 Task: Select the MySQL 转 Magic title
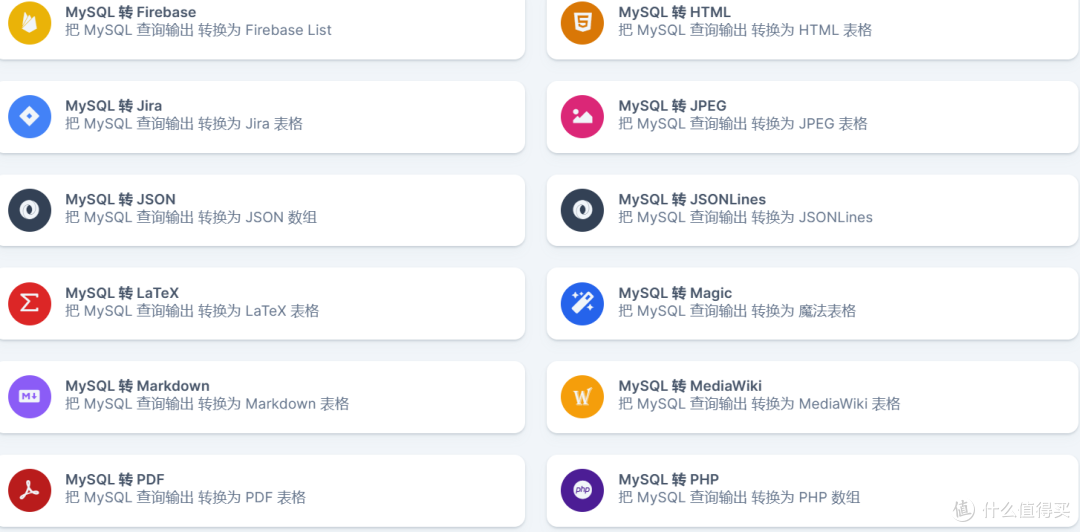tap(675, 293)
